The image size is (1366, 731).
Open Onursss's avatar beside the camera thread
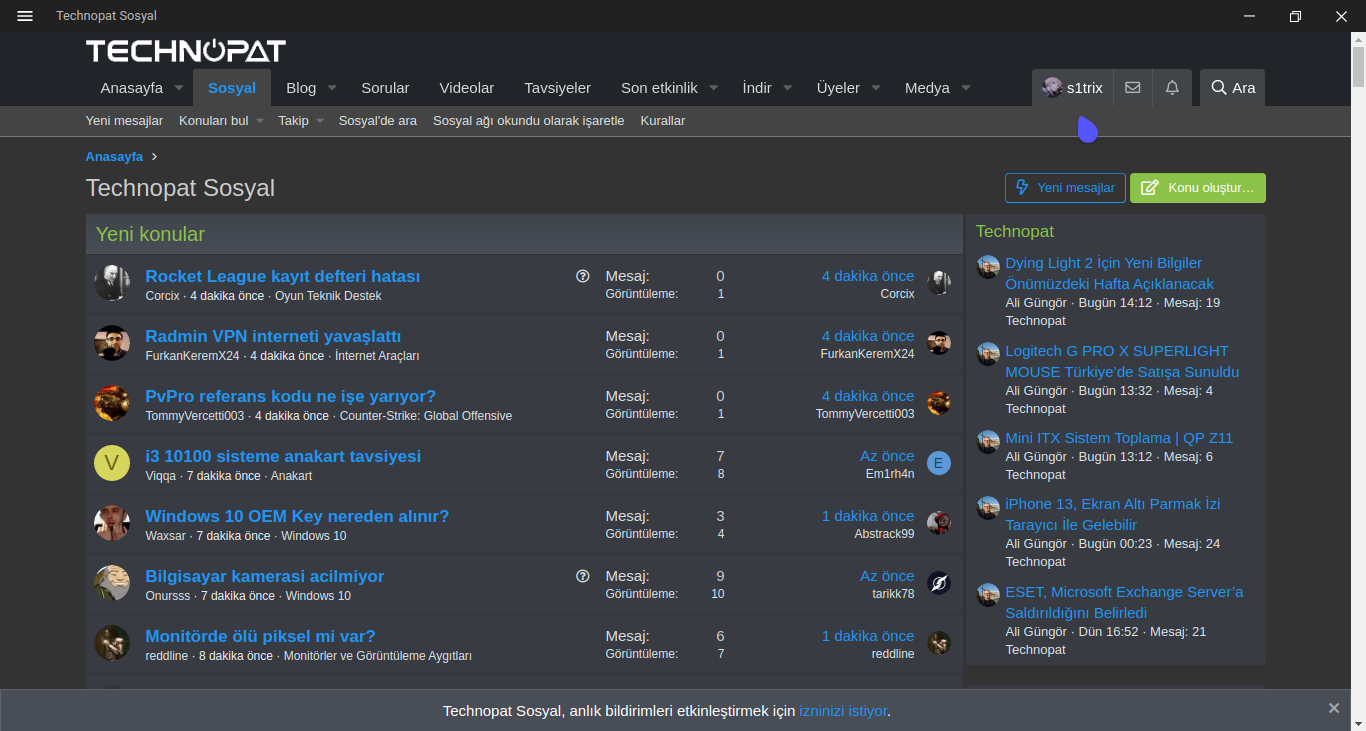click(x=112, y=583)
